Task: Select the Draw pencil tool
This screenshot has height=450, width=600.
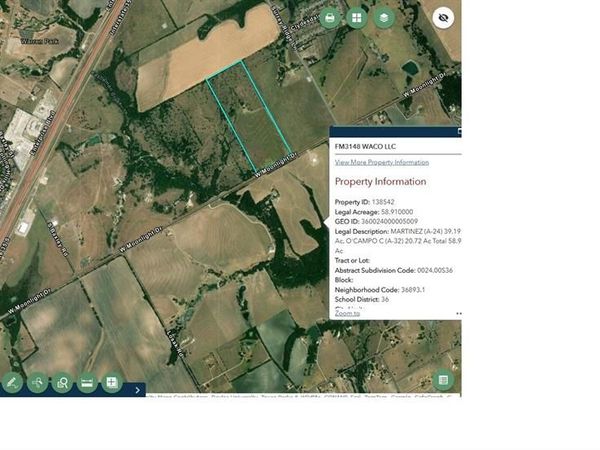Action: [x=12, y=382]
